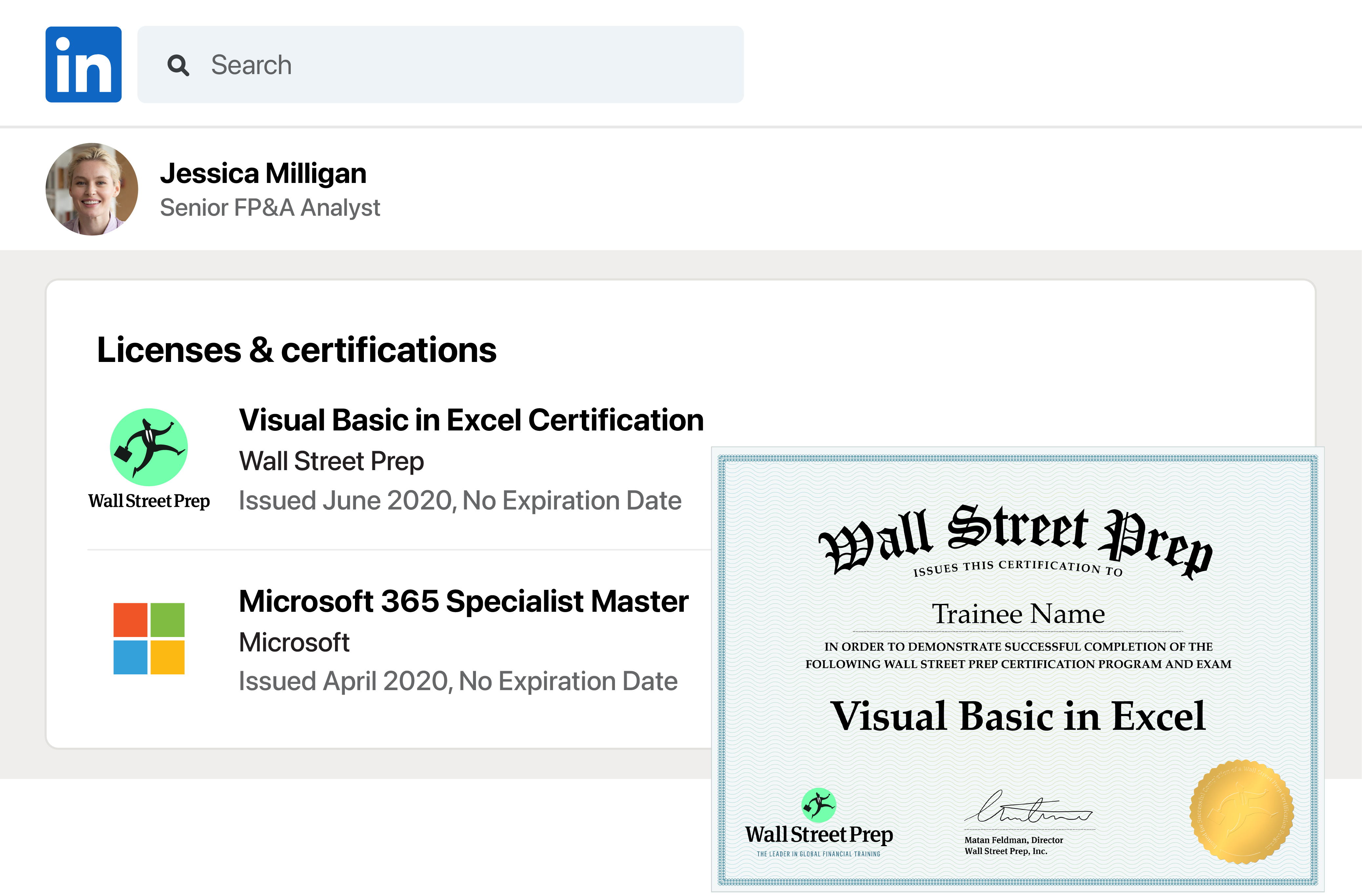Select the Senior FP&A Analyst headline

click(x=269, y=208)
